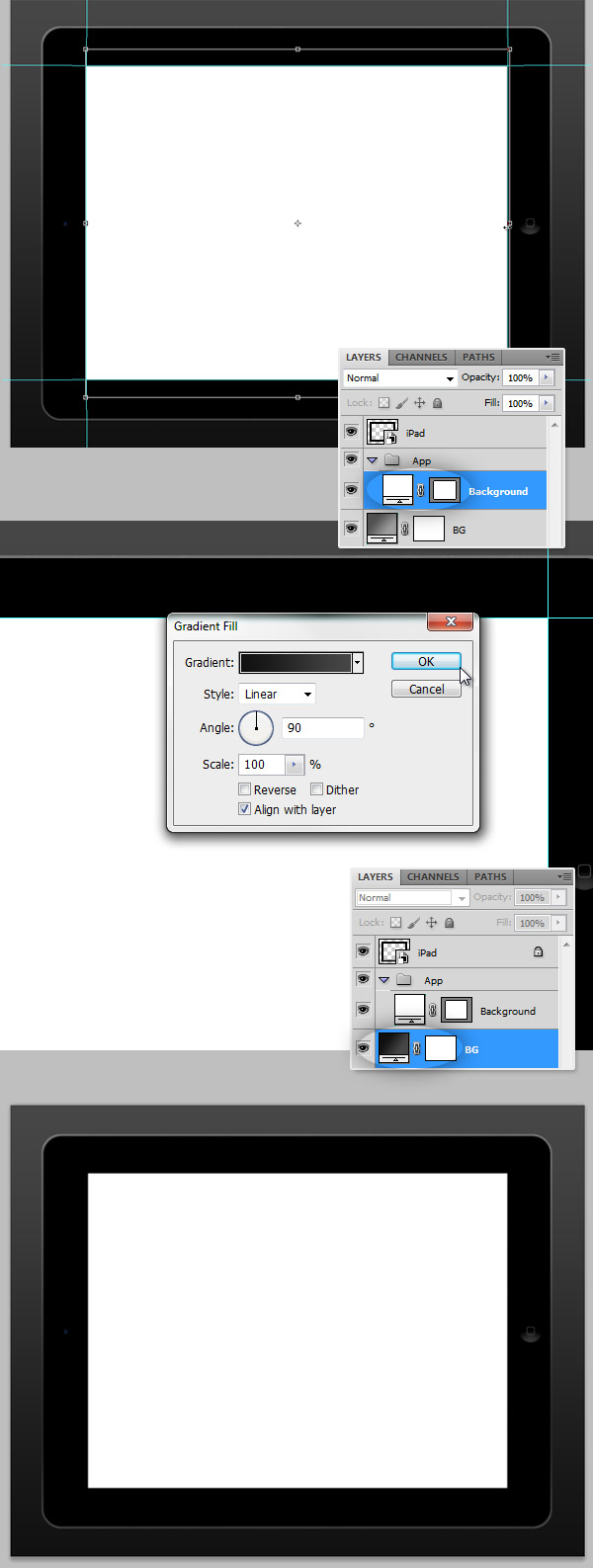The image size is (593, 1568).
Task: Enable Dither checkbox in Gradient Fill
Action: click(x=316, y=789)
